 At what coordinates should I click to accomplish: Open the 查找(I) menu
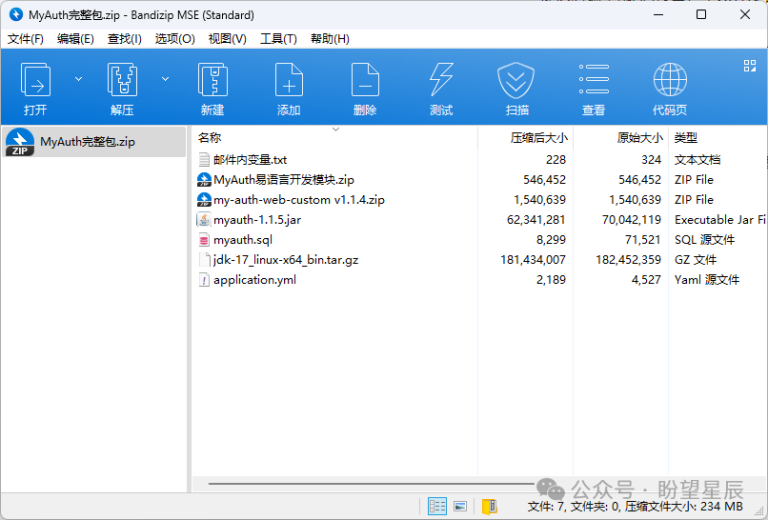pyautogui.click(x=124, y=39)
